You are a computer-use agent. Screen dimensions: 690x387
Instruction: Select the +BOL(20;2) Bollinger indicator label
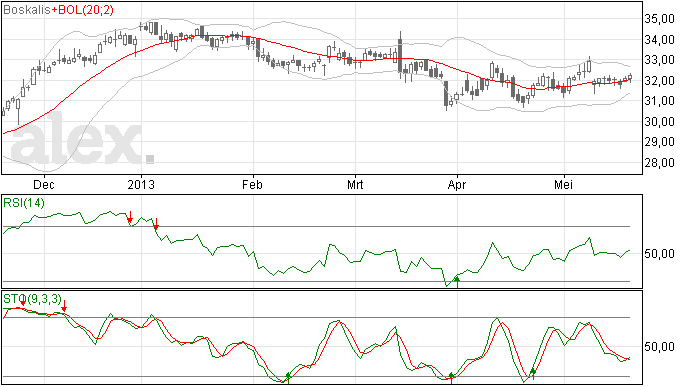(82, 10)
